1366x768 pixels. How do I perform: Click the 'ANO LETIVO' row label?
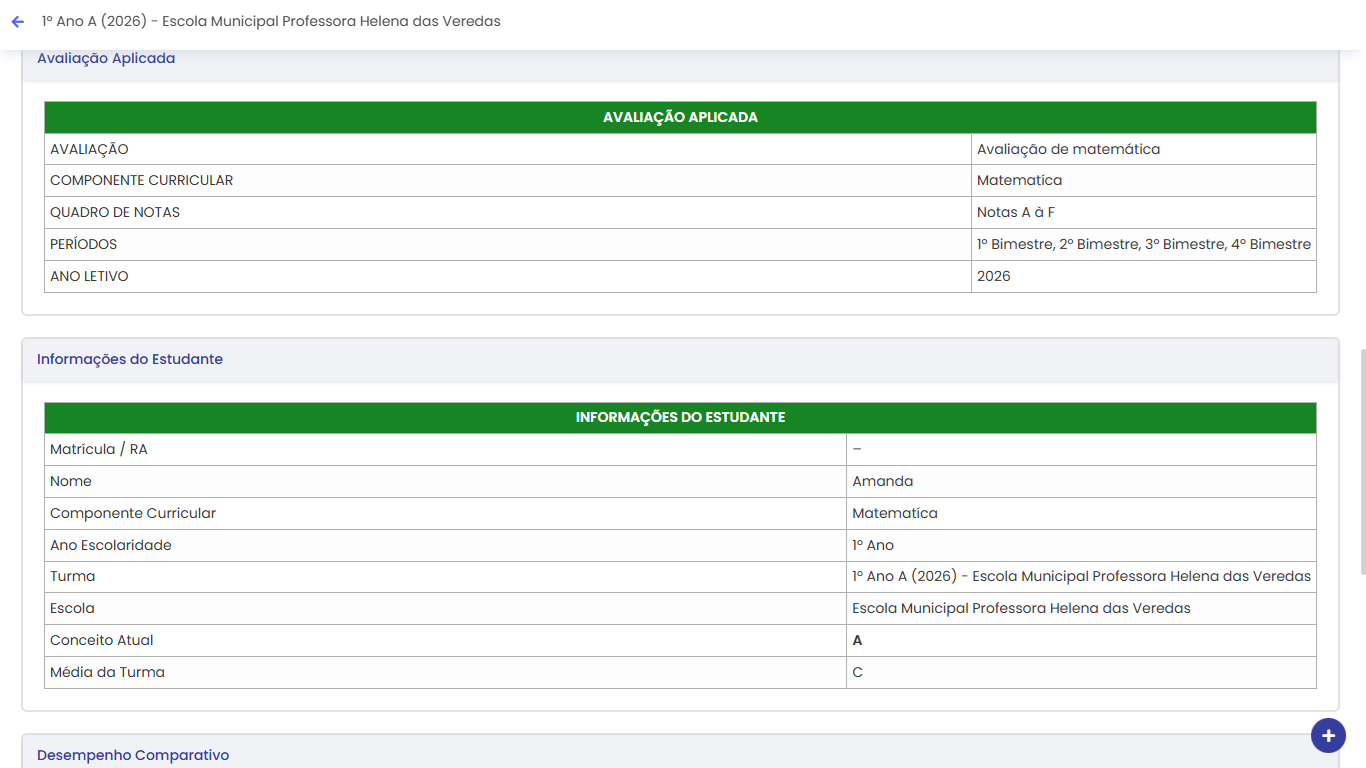(x=89, y=276)
